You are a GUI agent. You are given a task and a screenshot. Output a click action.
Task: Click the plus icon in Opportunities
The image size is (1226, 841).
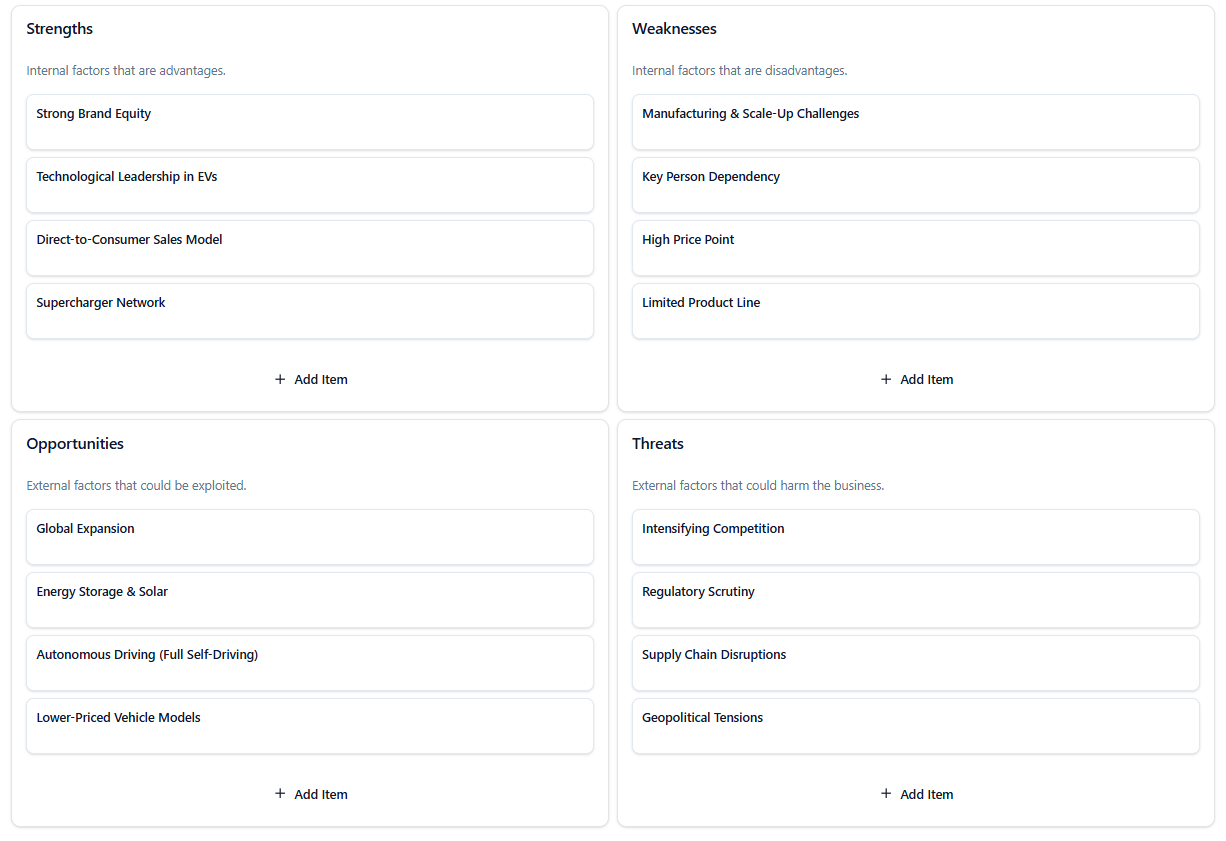pos(280,794)
